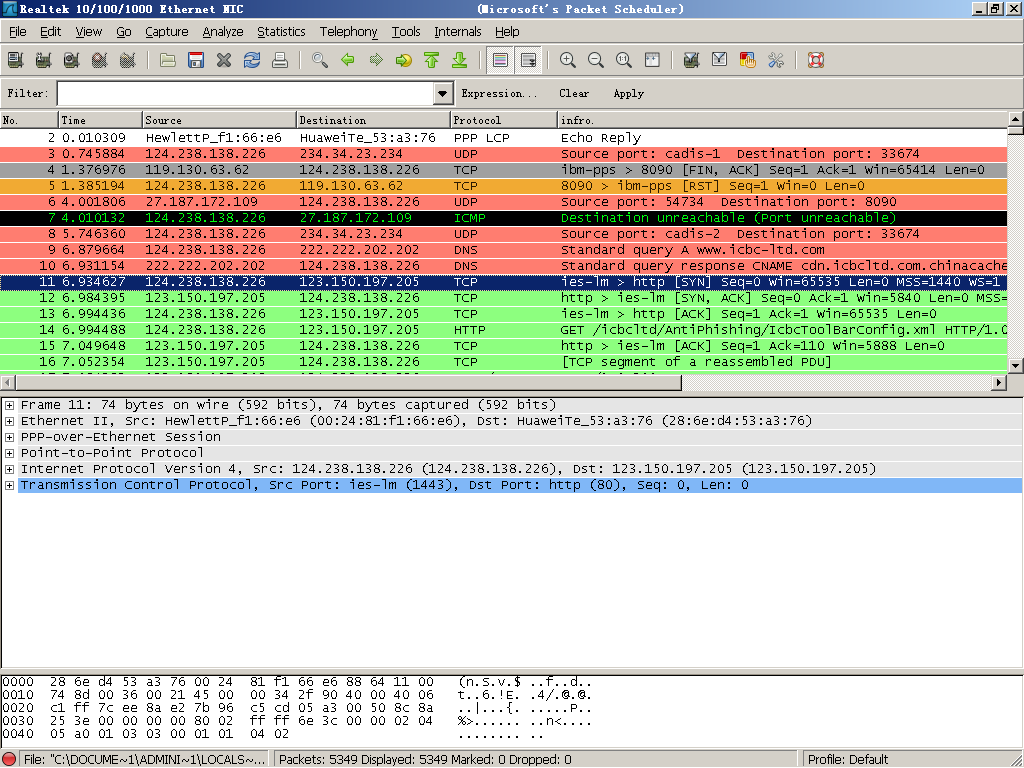Expand Transmission Control Protocol node
The width and height of the screenshot is (1024, 768).
pos(9,485)
